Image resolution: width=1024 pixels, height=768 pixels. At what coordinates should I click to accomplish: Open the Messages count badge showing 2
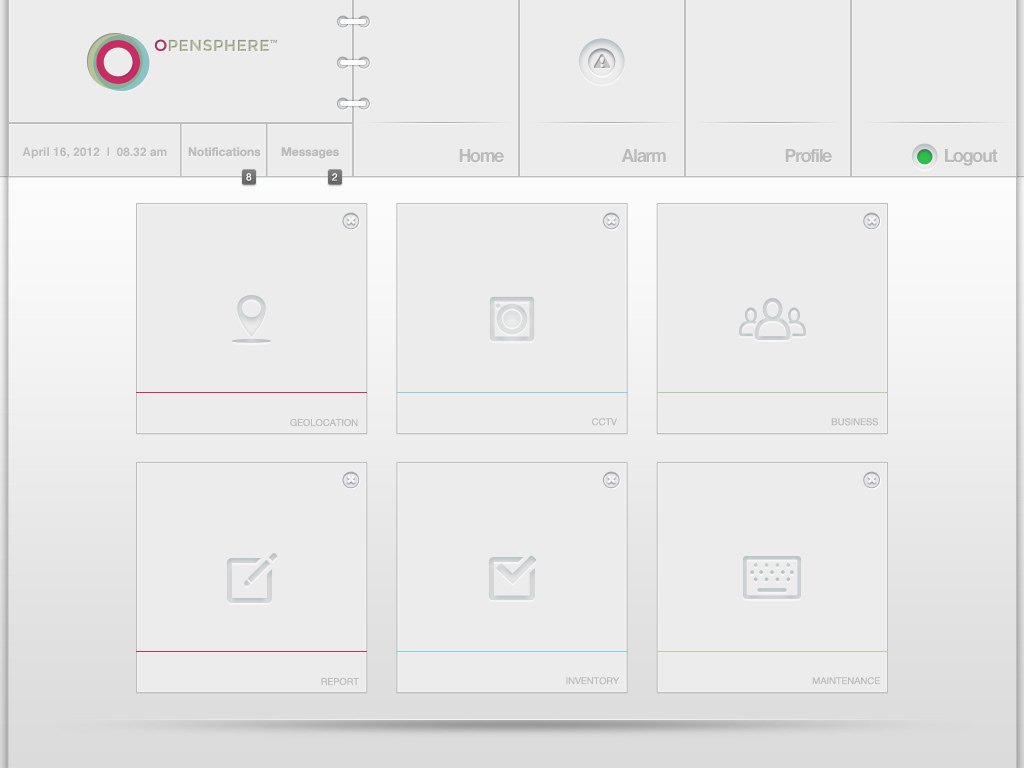tap(335, 177)
